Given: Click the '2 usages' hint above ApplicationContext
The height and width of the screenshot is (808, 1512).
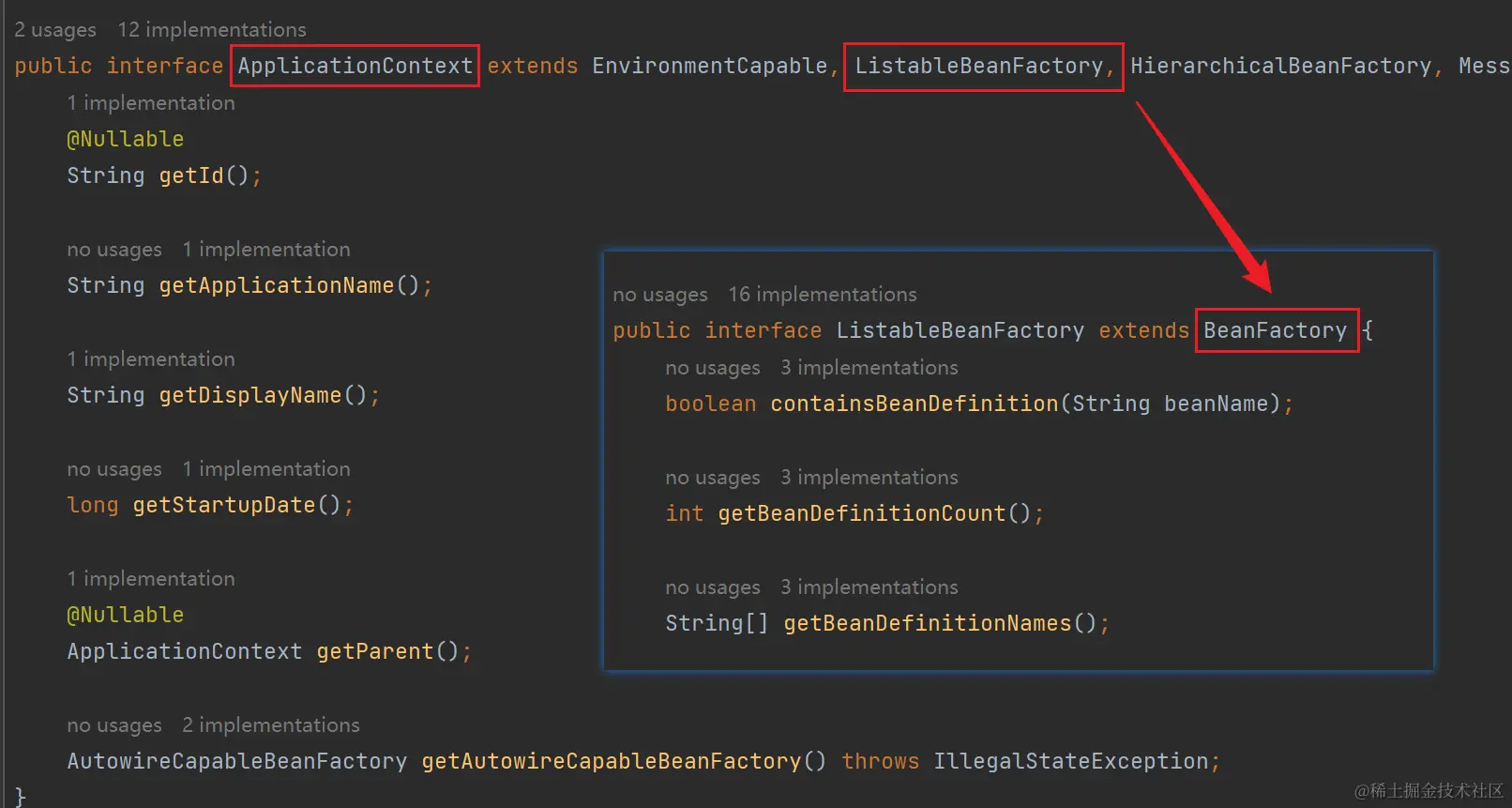Looking at the screenshot, I should point(55,30).
